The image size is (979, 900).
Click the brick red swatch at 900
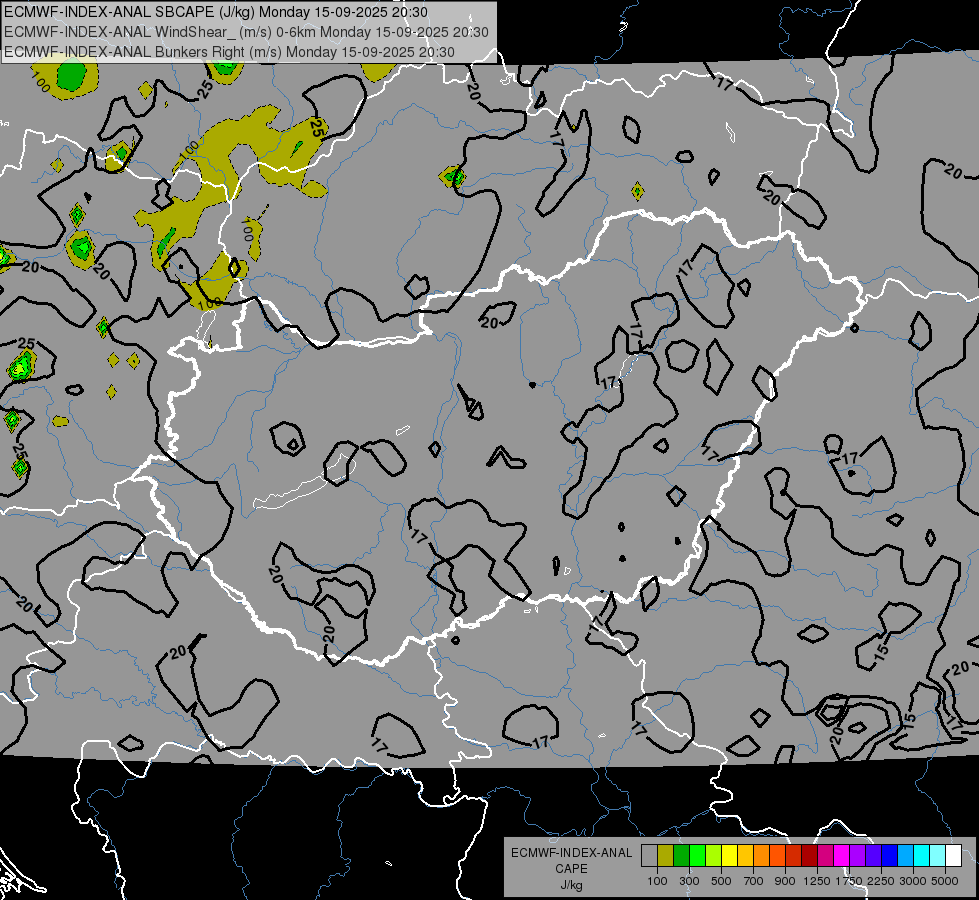(794, 855)
